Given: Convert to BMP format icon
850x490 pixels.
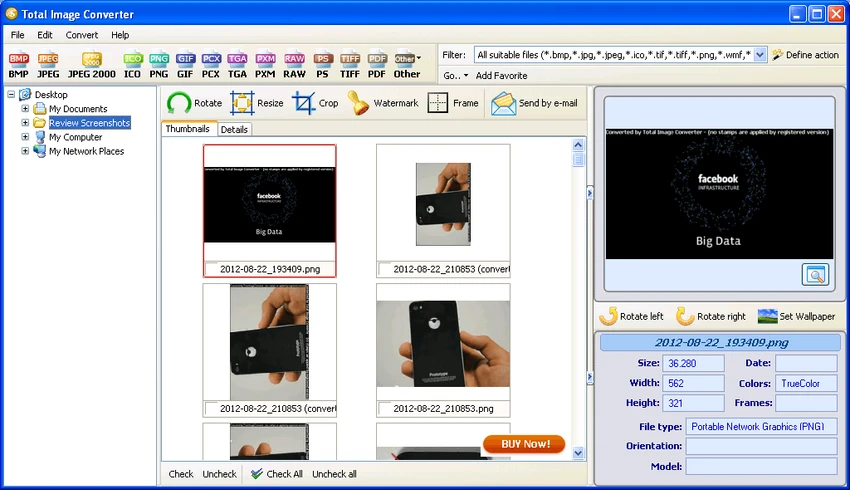Looking at the screenshot, I should point(18,65).
